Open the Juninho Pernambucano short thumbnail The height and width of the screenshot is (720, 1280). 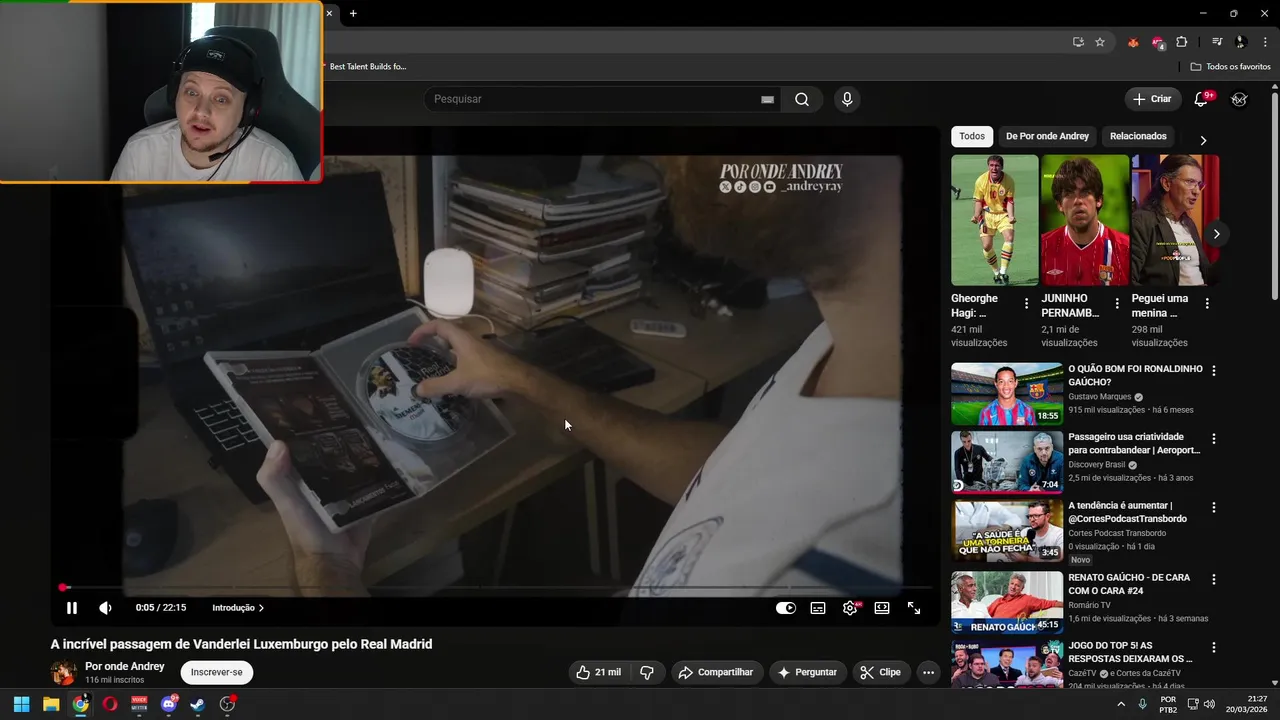(1085, 220)
